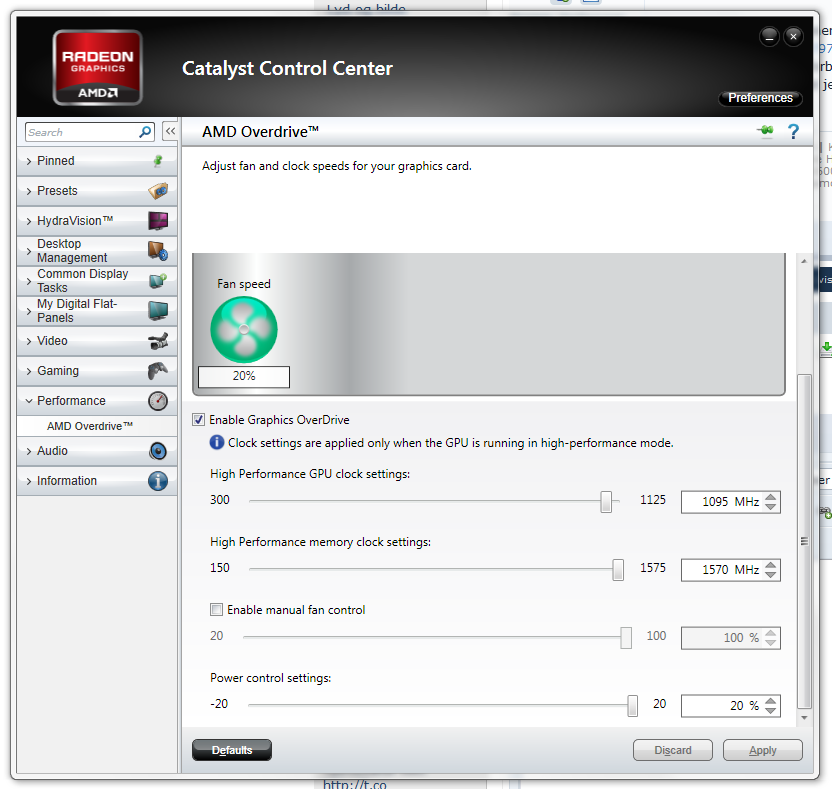Viewport: 832px width, 789px height.
Task: Click the Apply button
Action: 762,750
